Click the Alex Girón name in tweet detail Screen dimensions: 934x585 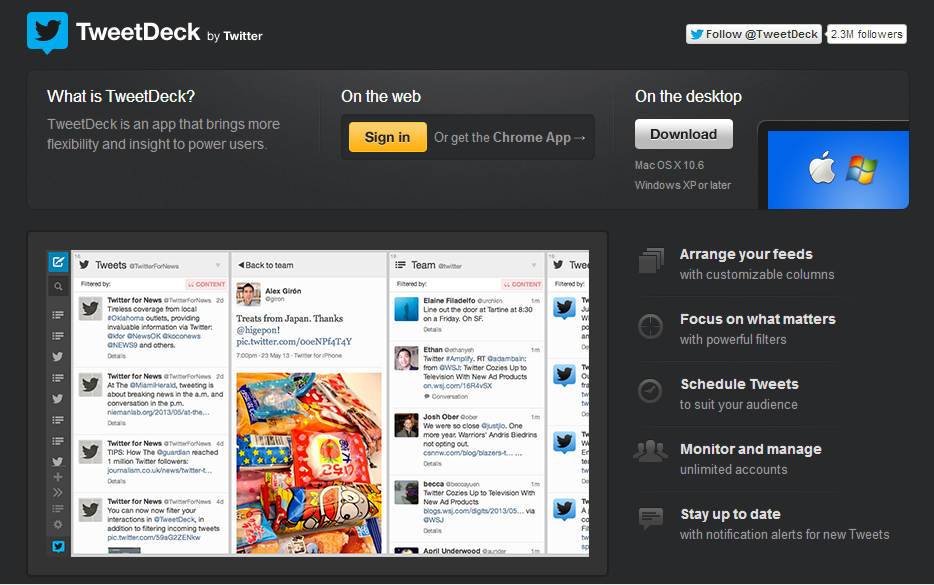click(283, 291)
